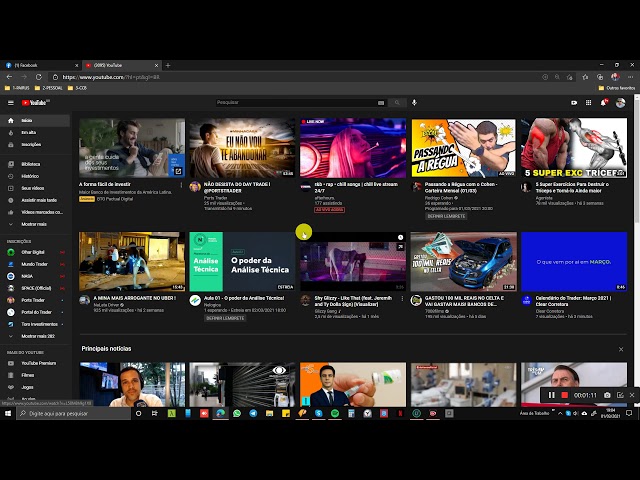The width and height of the screenshot is (640, 480).
Task: Expand 'Mostrar mais 282' subscriptions
Action: (36, 336)
